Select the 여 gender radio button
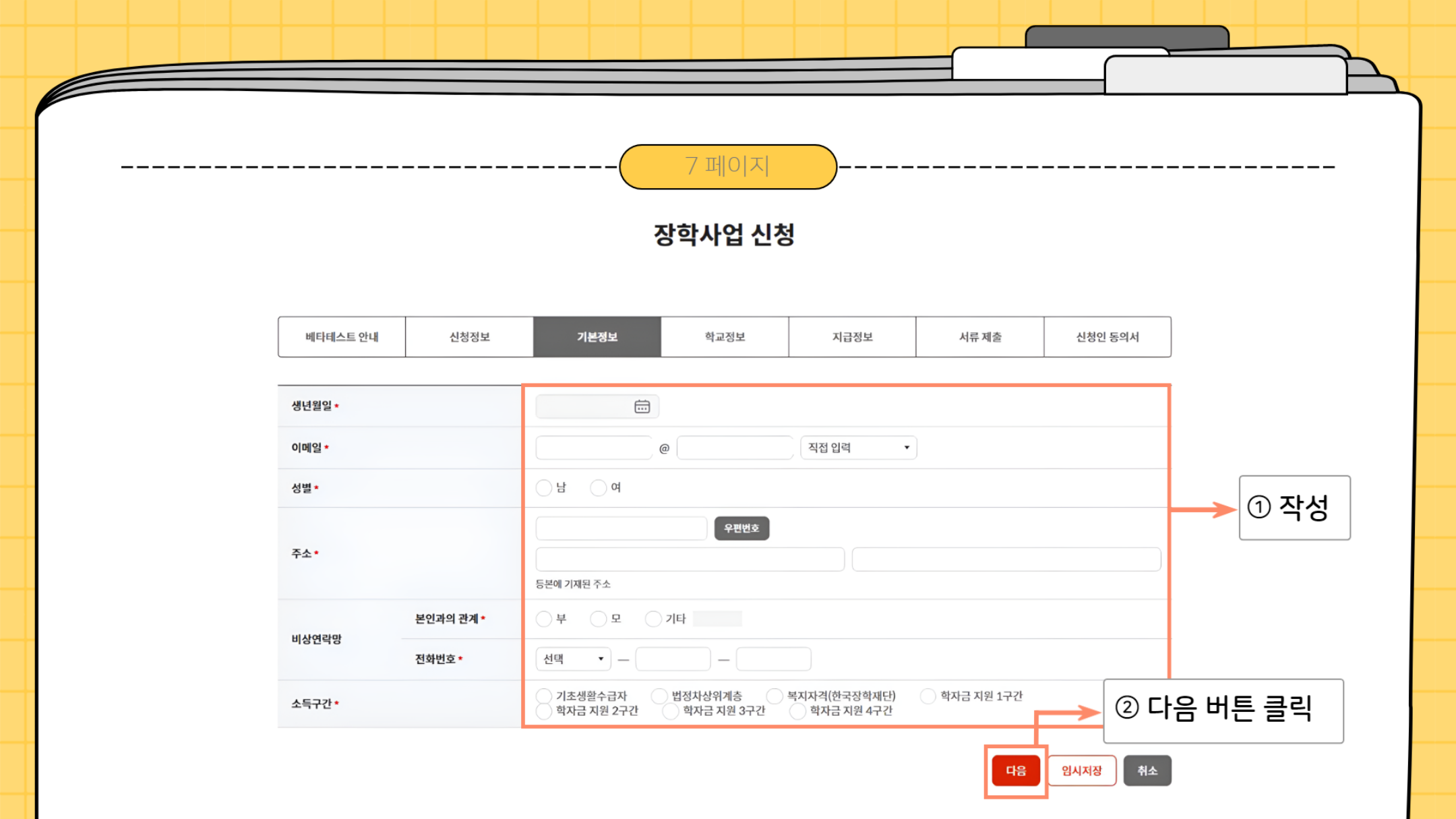The width and height of the screenshot is (1456, 819). point(598,487)
